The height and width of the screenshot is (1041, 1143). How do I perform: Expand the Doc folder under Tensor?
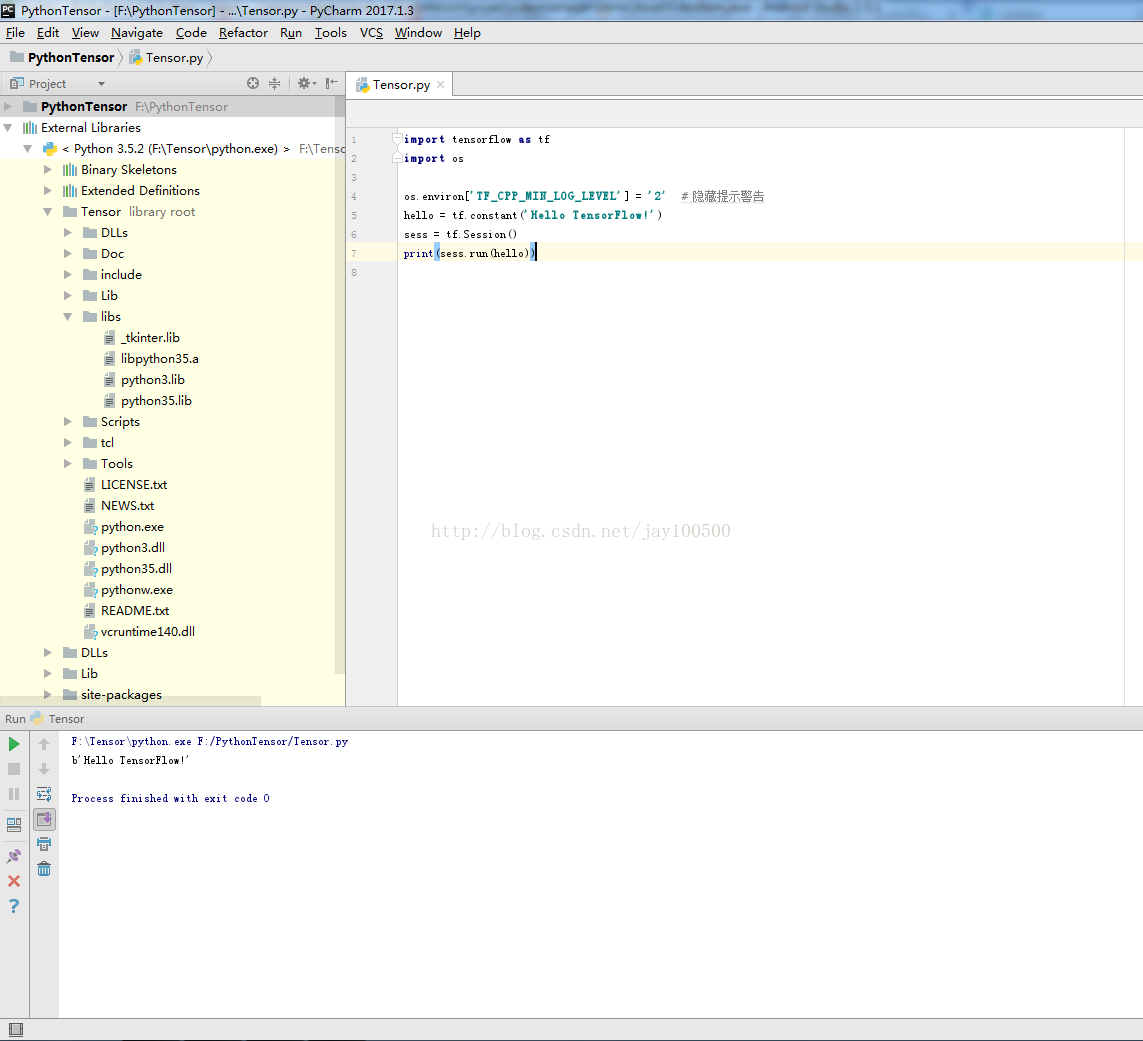coord(68,254)
